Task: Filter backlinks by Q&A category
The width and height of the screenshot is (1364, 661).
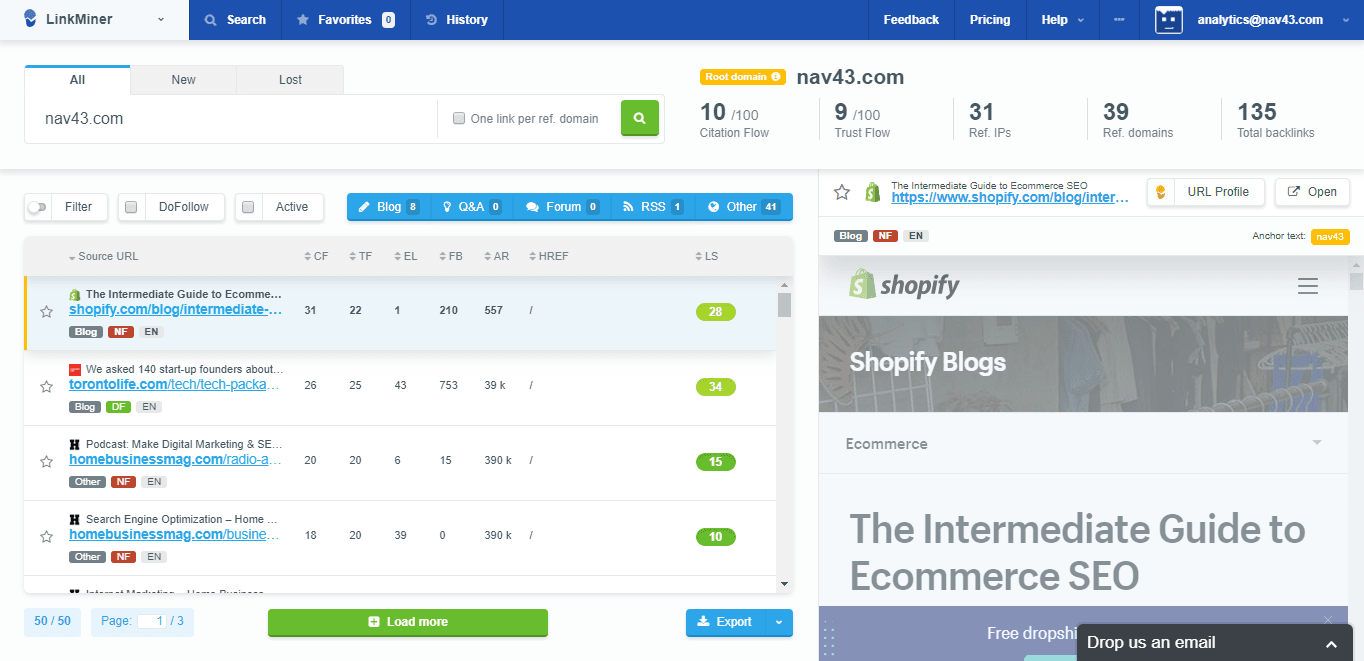Action: click(472, 207)
